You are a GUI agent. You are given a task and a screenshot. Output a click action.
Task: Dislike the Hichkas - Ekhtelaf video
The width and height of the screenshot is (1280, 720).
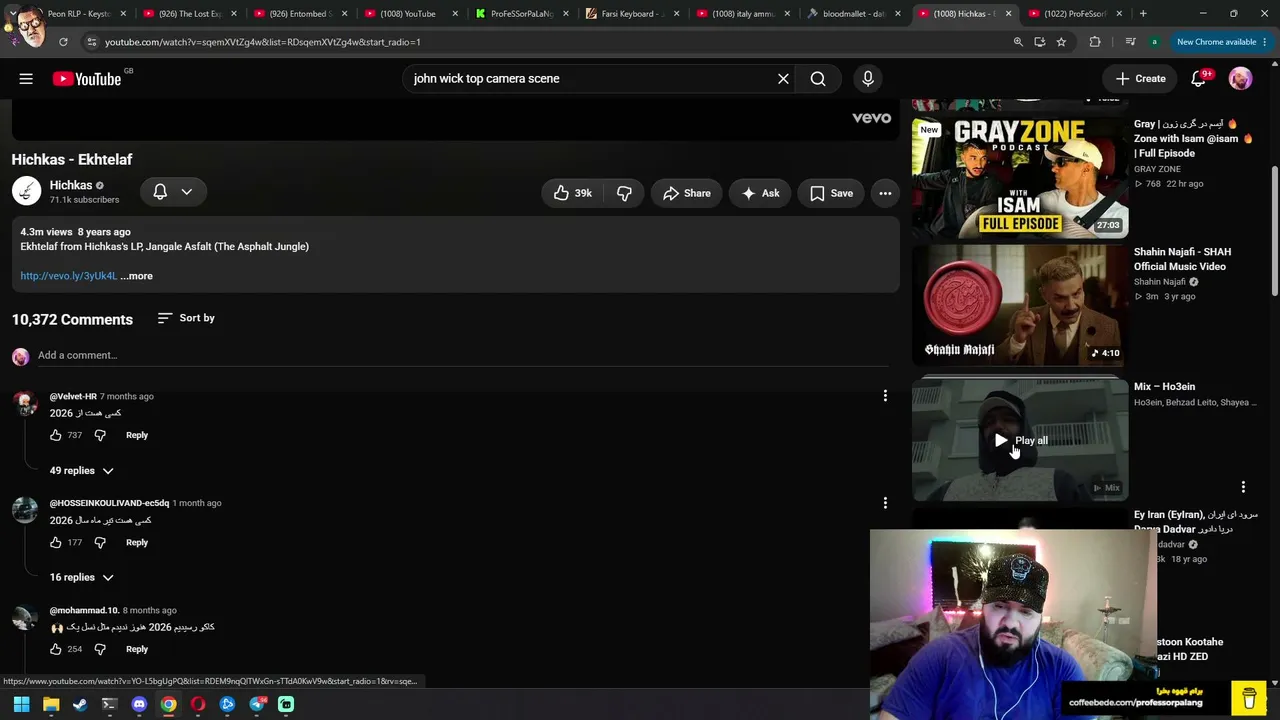coord(624,193)
